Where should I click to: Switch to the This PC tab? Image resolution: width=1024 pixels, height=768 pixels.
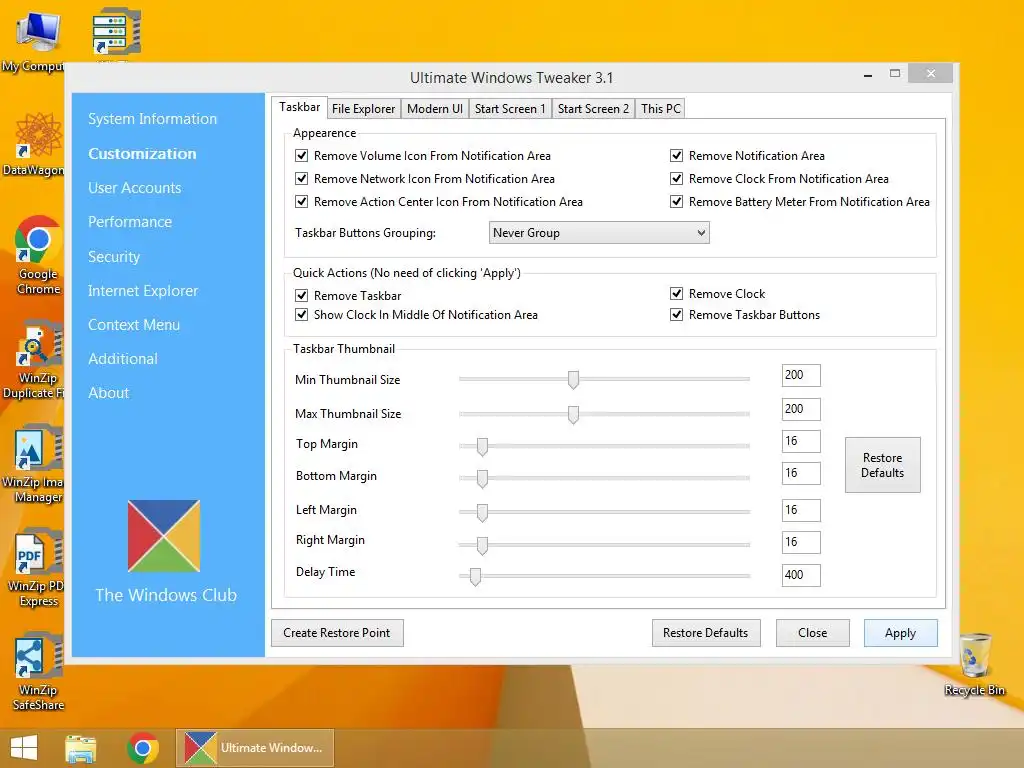660,108
